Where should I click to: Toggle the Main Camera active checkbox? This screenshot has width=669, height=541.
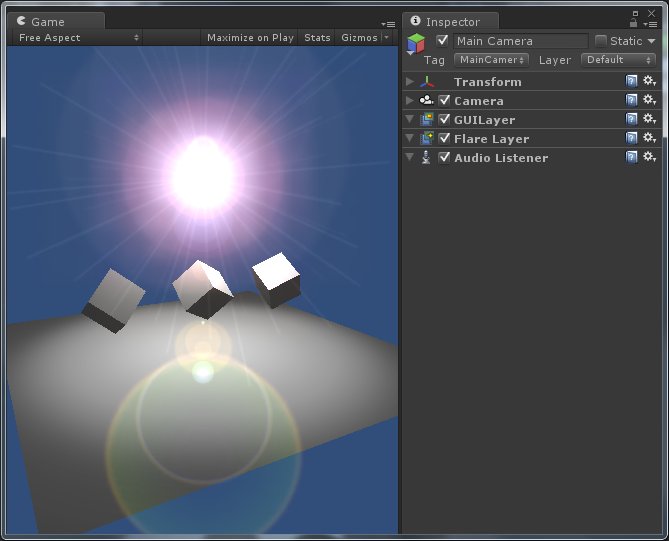tap(442, 41)
